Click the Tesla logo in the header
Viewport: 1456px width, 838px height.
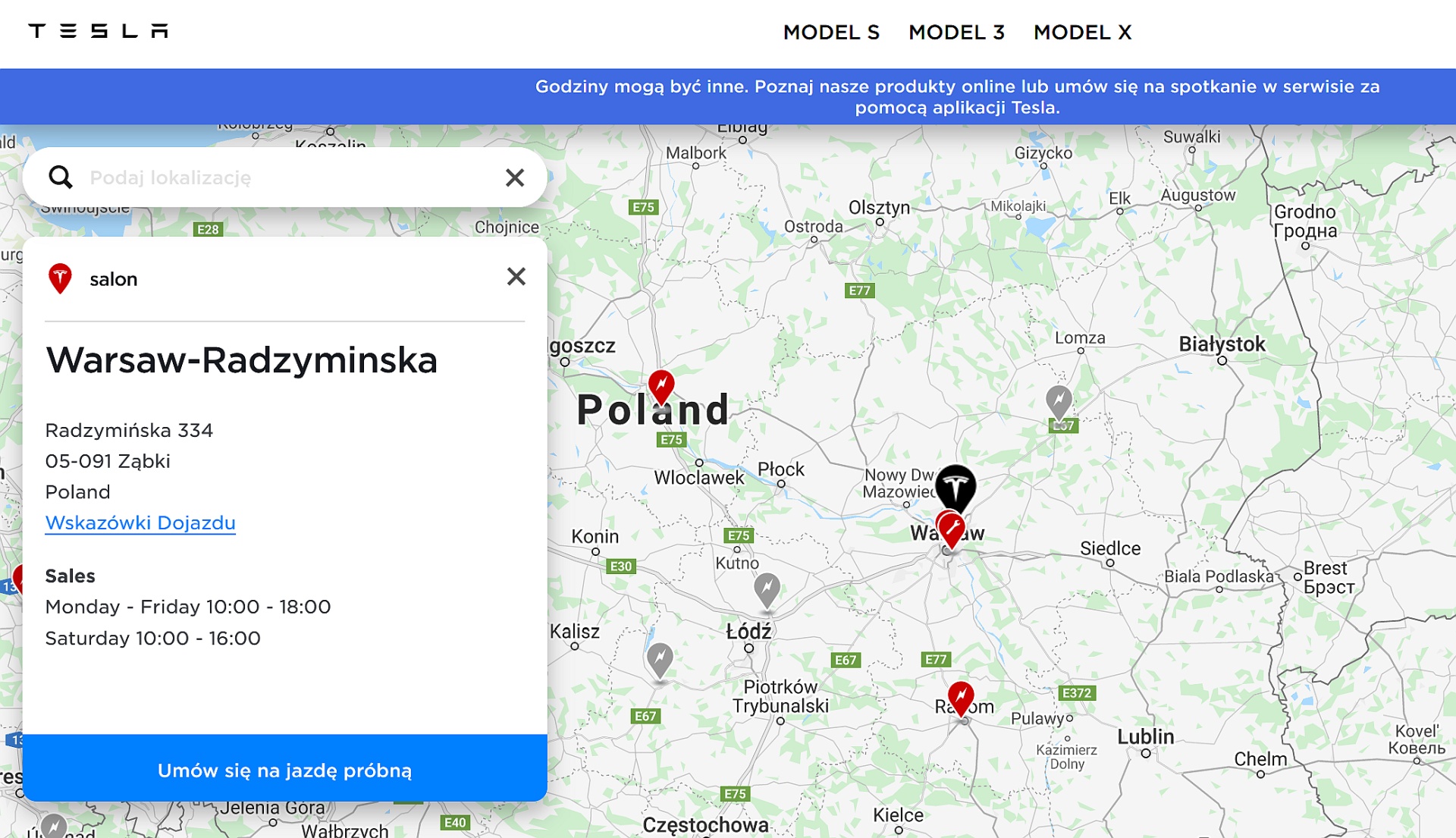tap(98, 31)
